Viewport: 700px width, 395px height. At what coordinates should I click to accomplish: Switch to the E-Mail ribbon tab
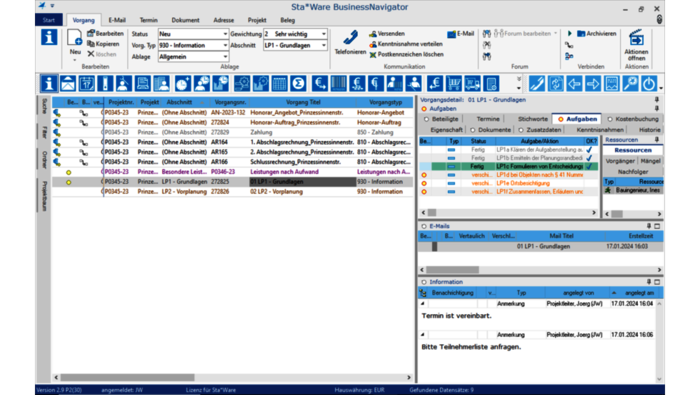coord(117,20)
